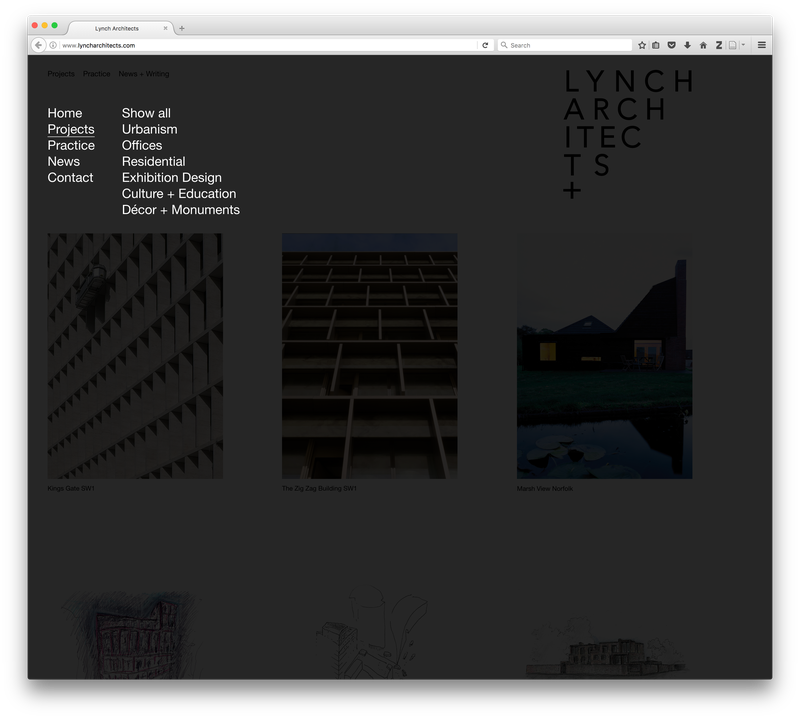Click the Lynch Architects logo
800x719 pixels.
click(629, 134)
